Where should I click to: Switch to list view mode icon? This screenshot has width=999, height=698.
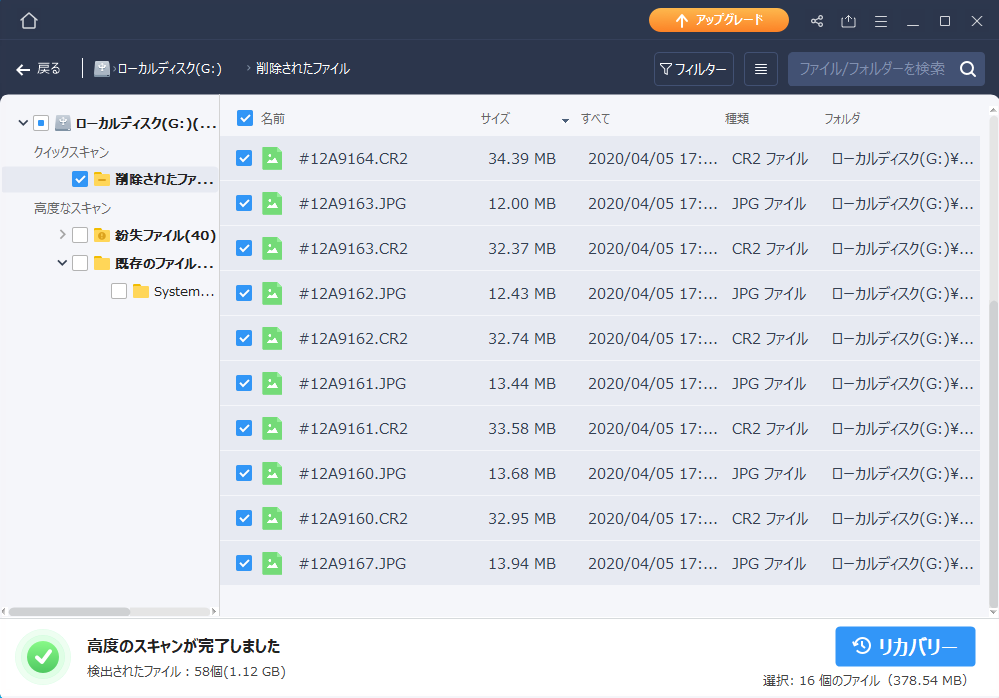pyautogui.click(x=761, y=69)
